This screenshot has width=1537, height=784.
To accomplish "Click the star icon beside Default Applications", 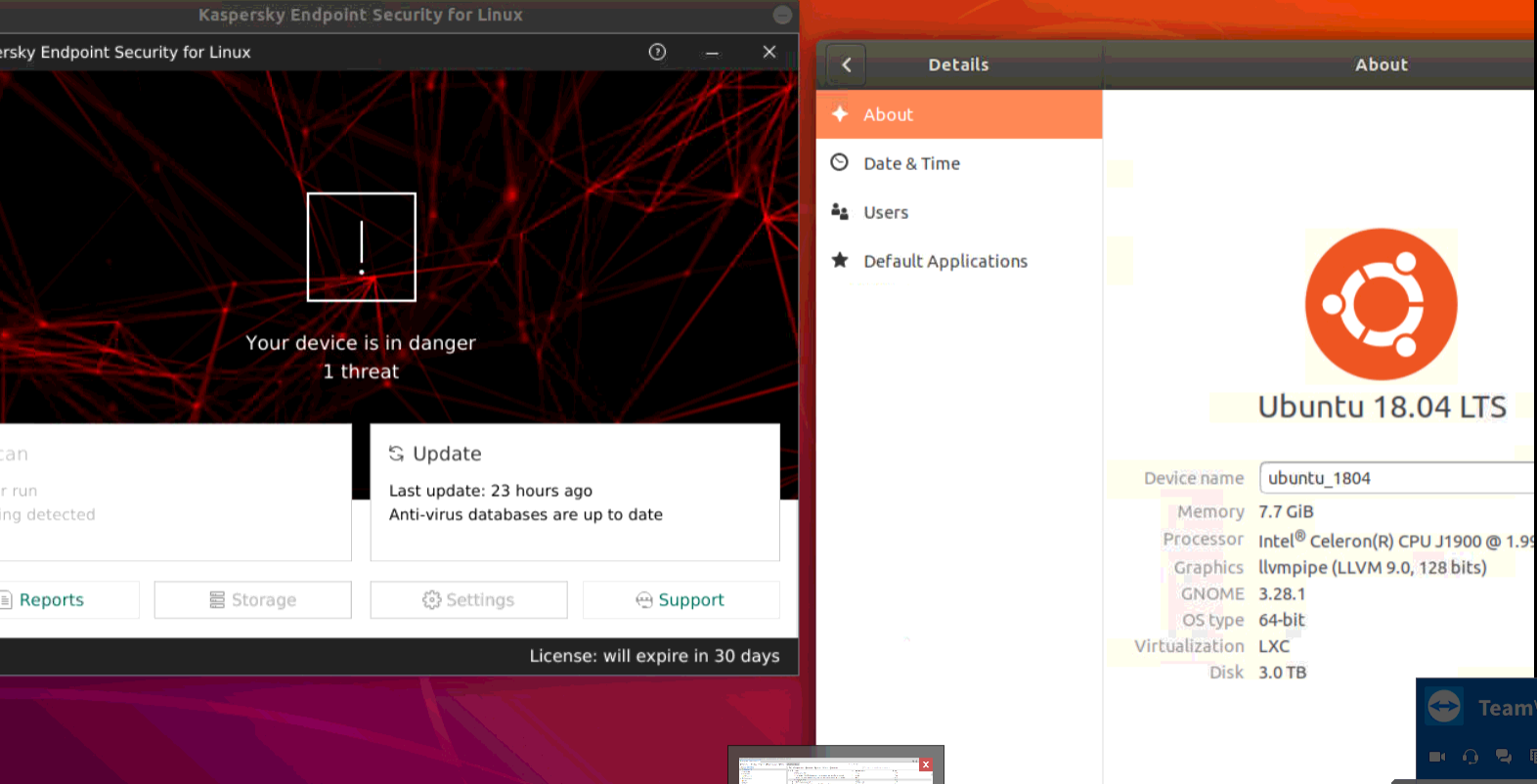I will click(x=839, y=260).
